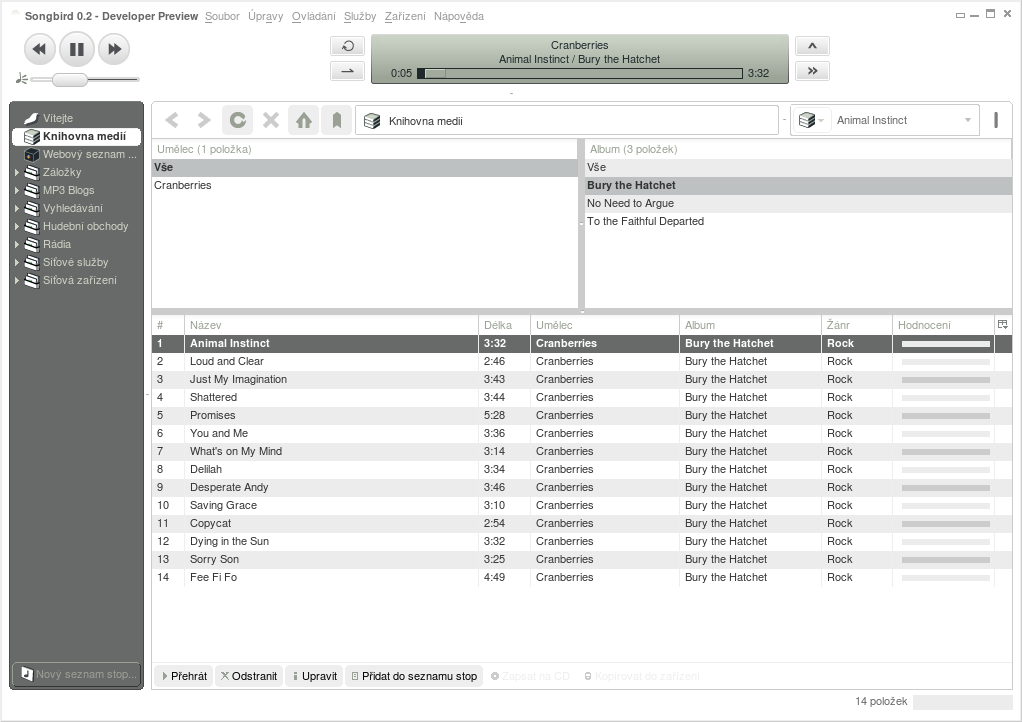Open the Soubor menu

pyautogui.click(x=222, y=16)
